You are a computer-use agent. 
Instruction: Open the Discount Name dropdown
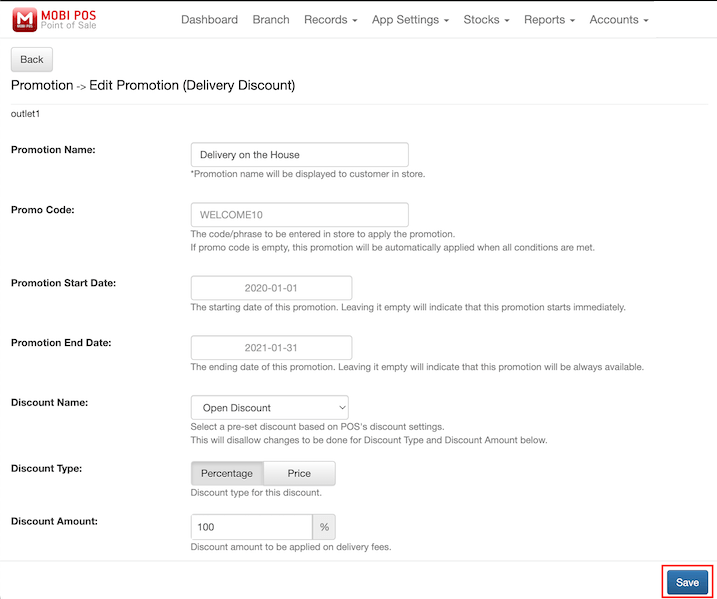tap(269, 407)
